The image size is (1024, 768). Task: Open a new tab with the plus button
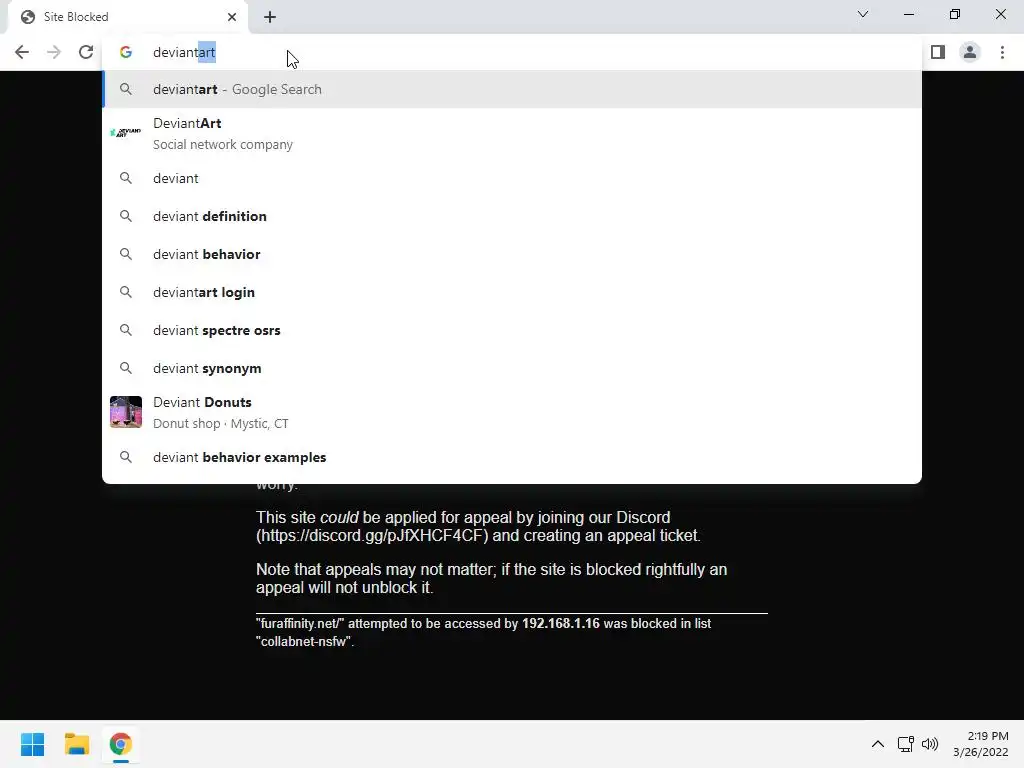tap(270, 17)
